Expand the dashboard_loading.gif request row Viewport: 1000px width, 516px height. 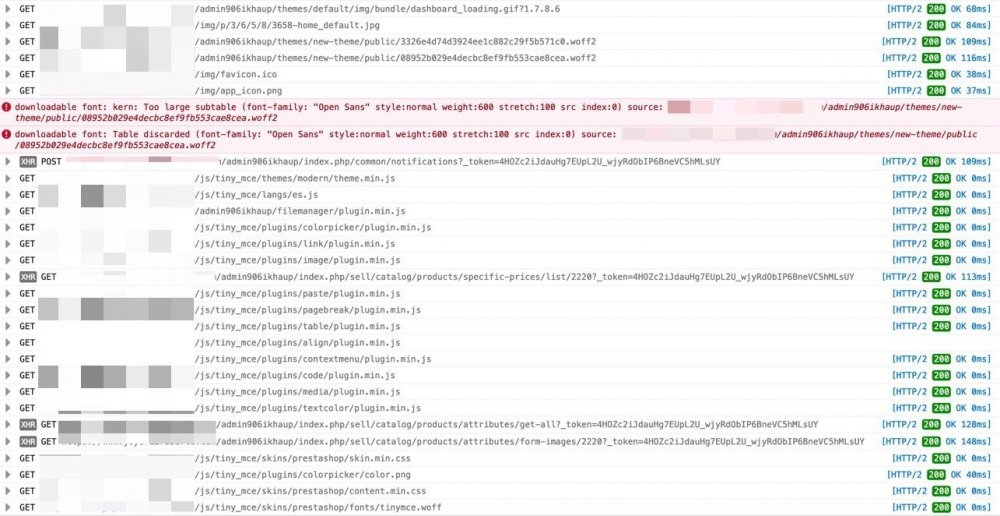(x=8, y=9)
